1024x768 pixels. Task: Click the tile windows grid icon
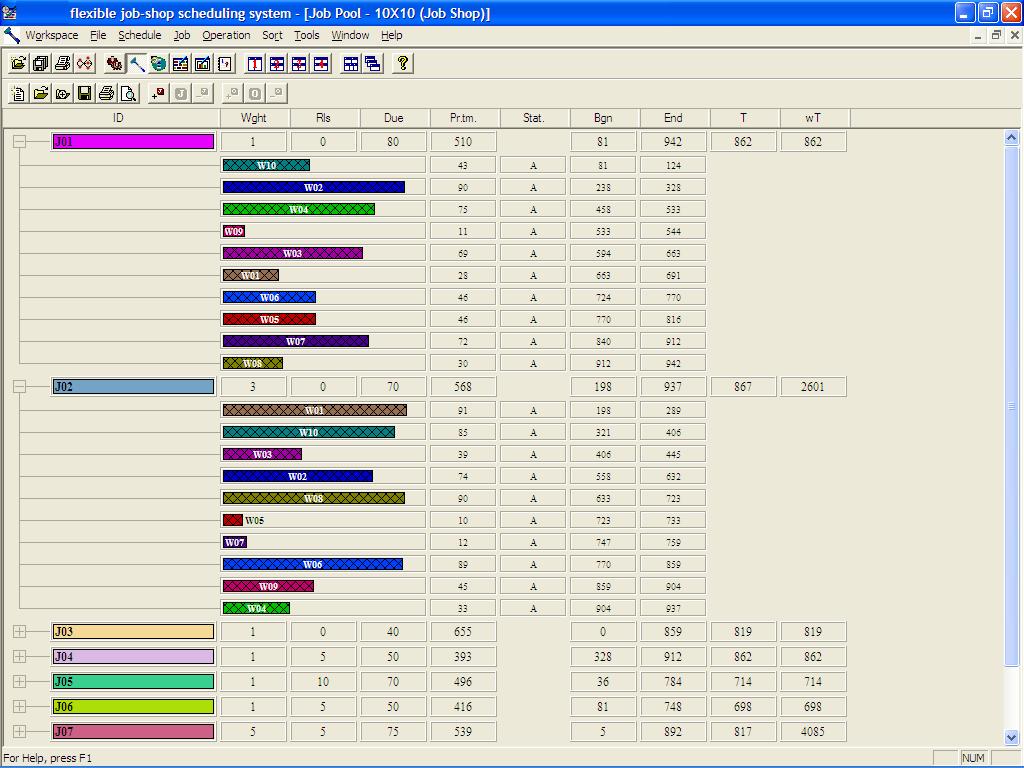click(351, 64)
